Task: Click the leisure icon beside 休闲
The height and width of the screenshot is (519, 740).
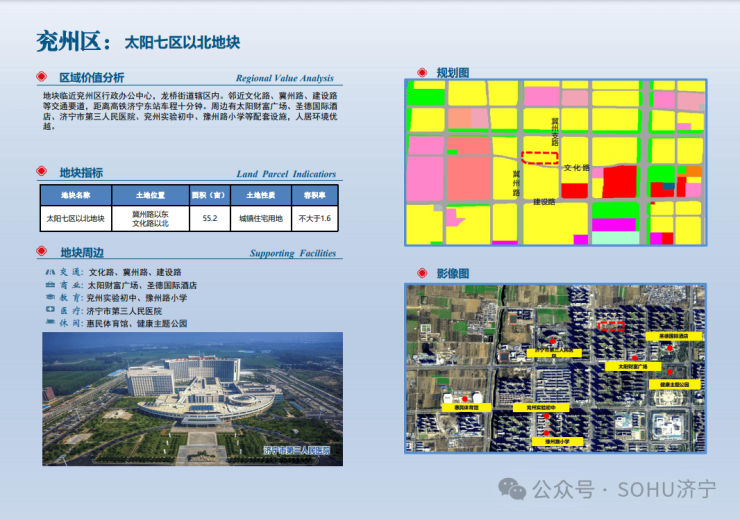Action: (x=50, y=322)
